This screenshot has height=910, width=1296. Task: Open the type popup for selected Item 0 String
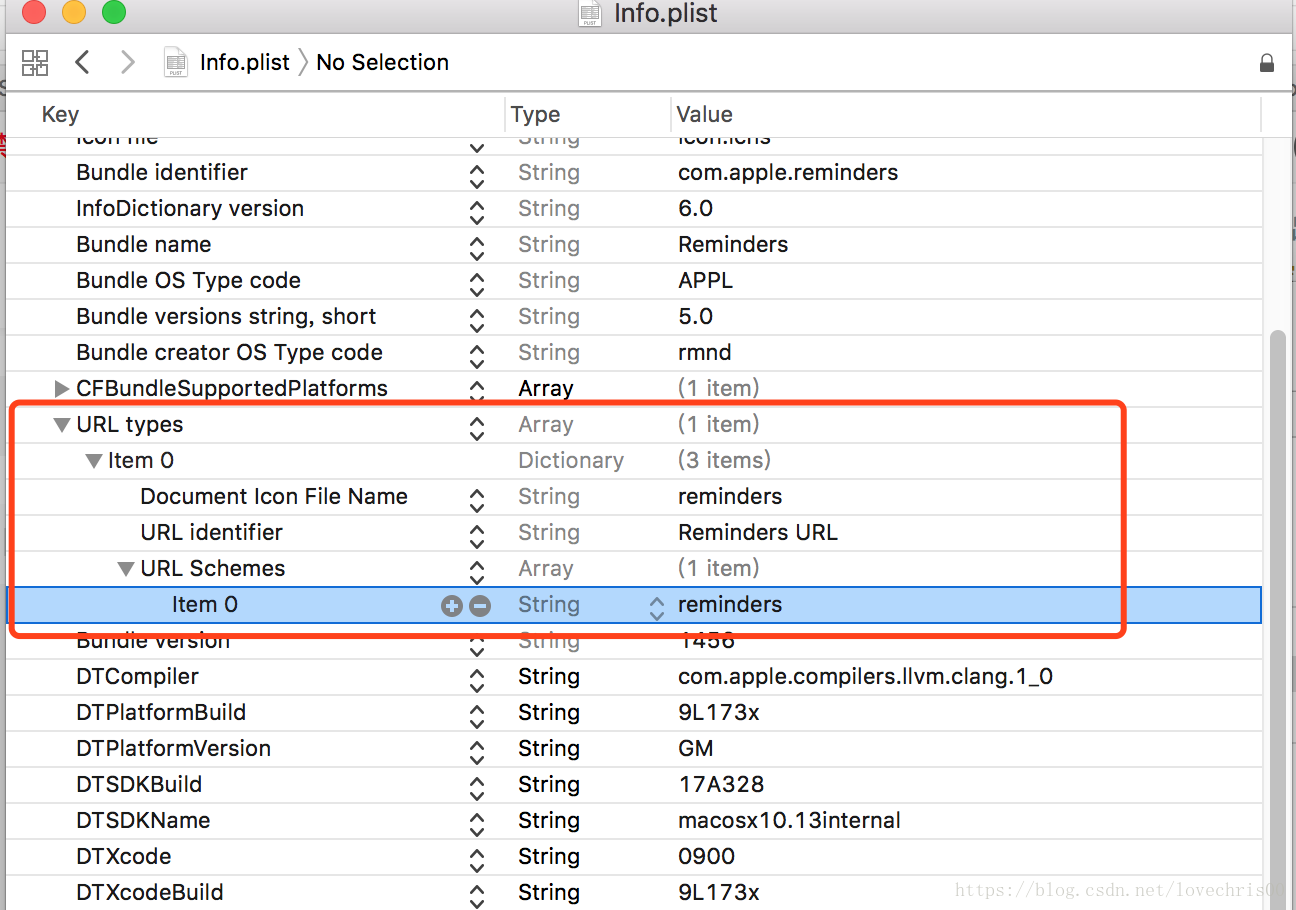pyautogui.click(x=656, y=608)
